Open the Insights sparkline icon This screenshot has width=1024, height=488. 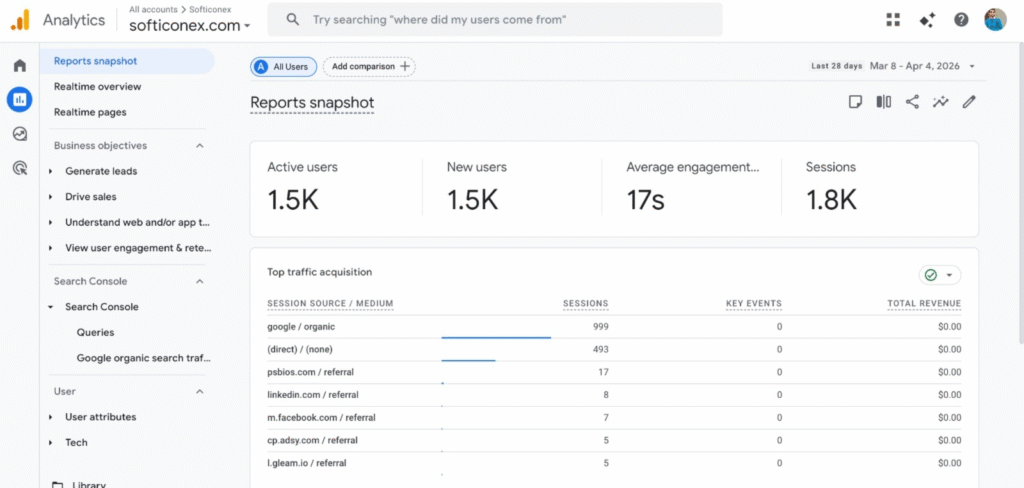(x=940, y=102)
